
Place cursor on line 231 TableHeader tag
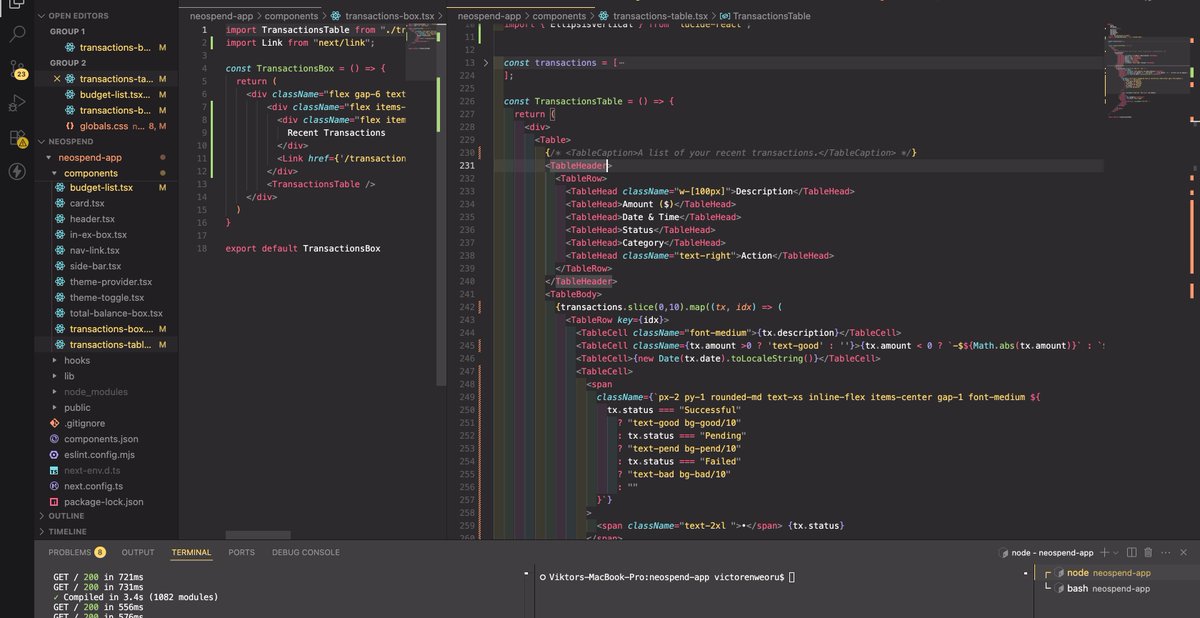578,165
